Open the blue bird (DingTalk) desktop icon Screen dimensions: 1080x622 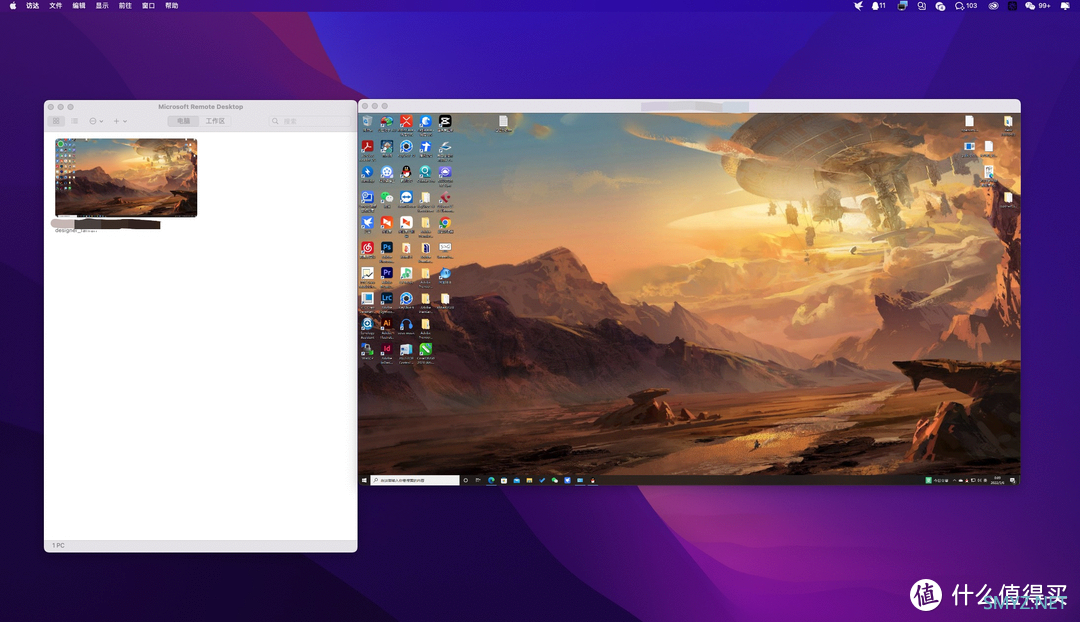367,222
